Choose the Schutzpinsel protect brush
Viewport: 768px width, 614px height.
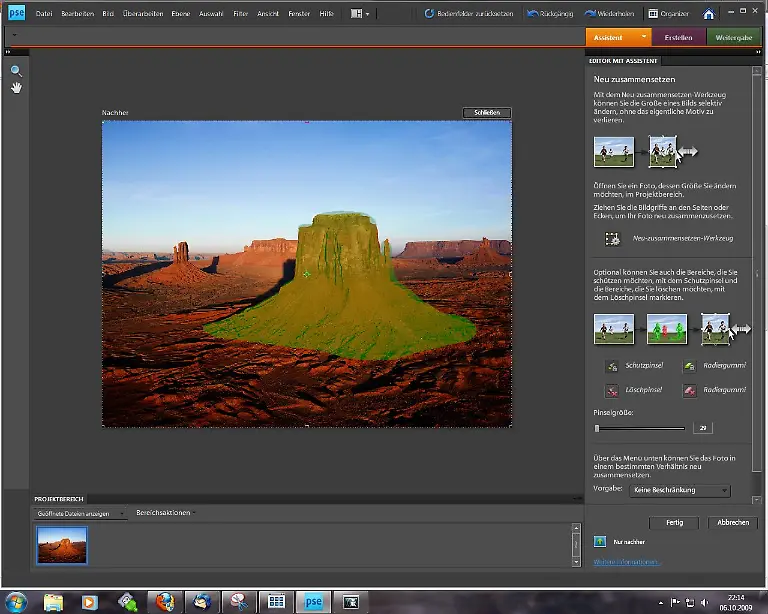pyautogui.click(x=612, y=367)
